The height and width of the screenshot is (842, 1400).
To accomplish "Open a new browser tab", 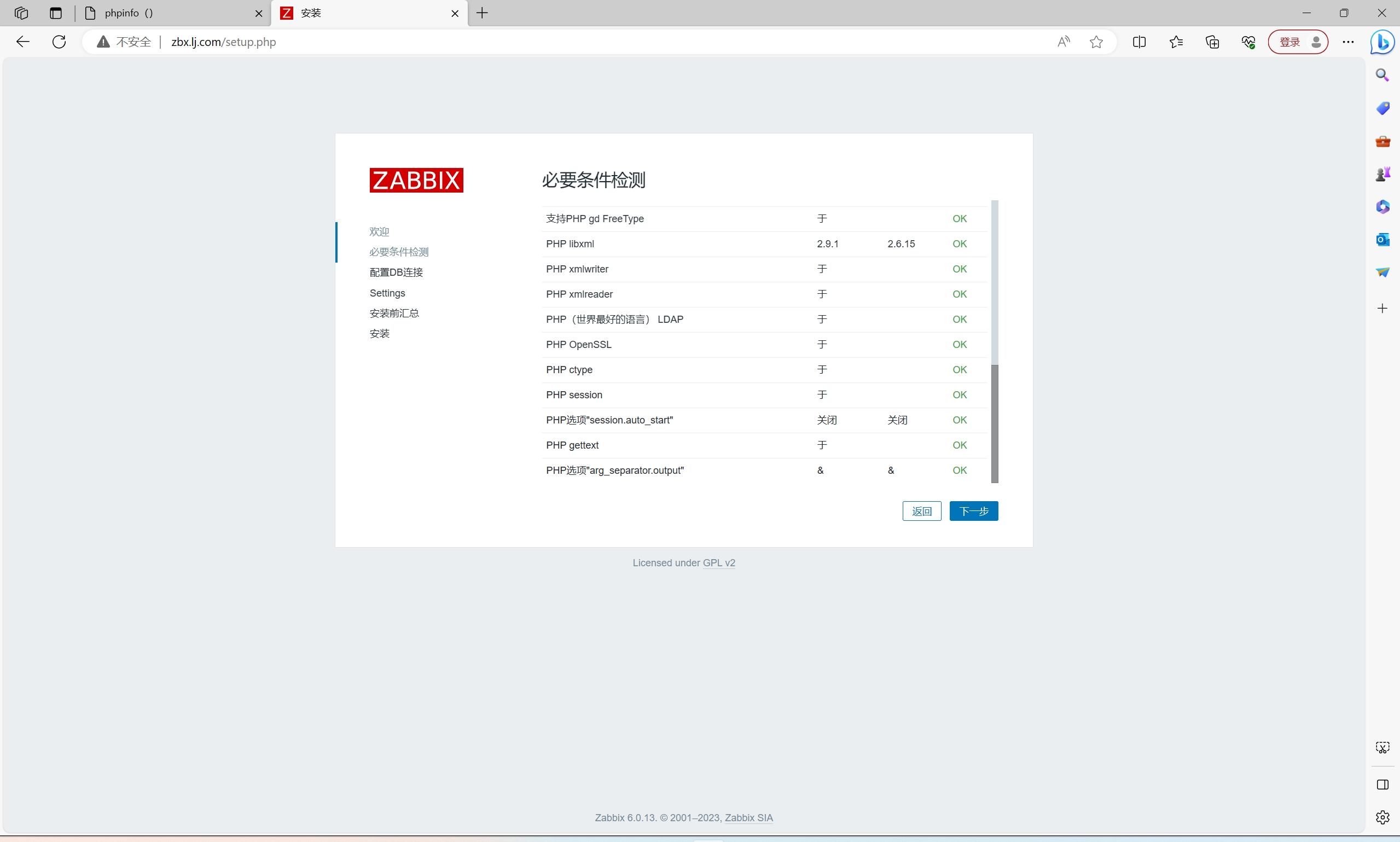I will tap(482, 13).
